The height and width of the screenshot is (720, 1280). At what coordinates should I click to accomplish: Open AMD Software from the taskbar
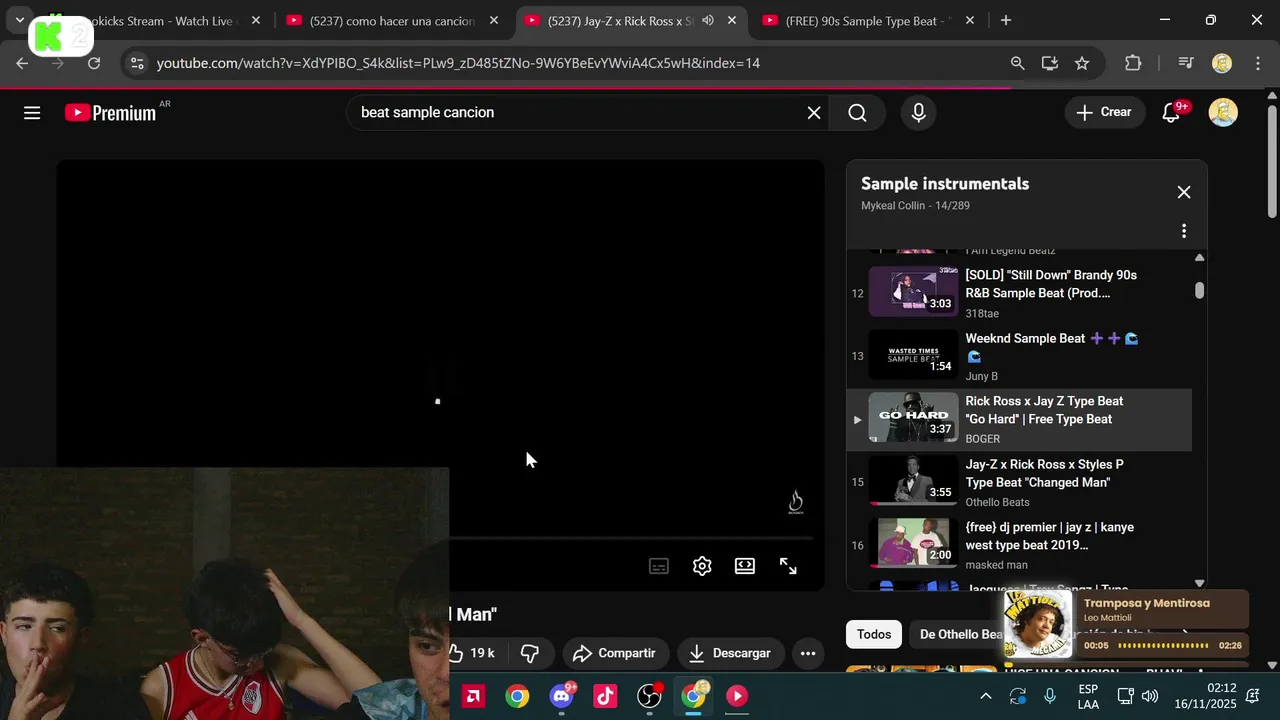coord(474,696)
